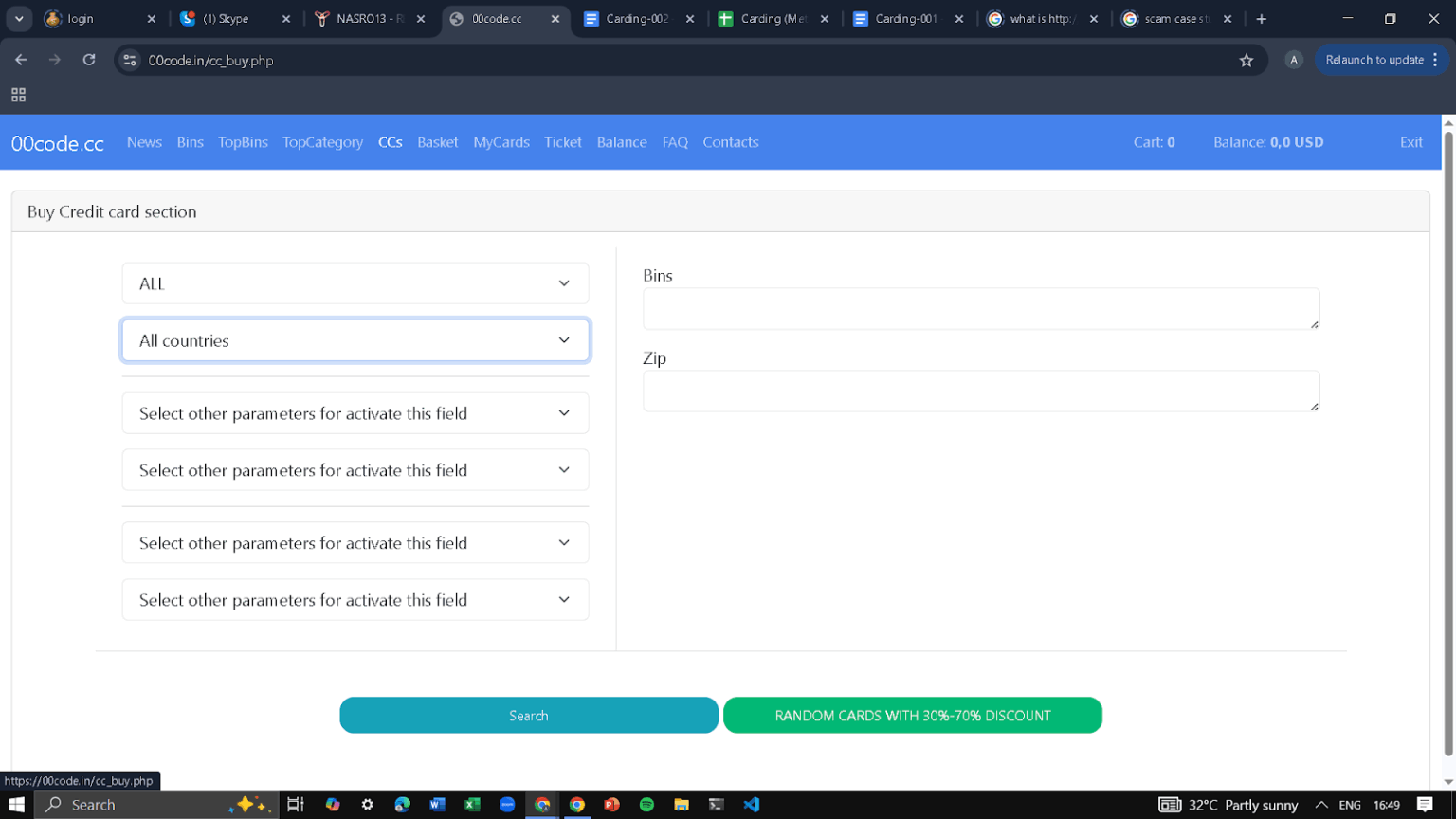This screenshot has height=819, width=1456.
Task: Click the "Relaunch to update" button
Action: tap(1373, 59)
